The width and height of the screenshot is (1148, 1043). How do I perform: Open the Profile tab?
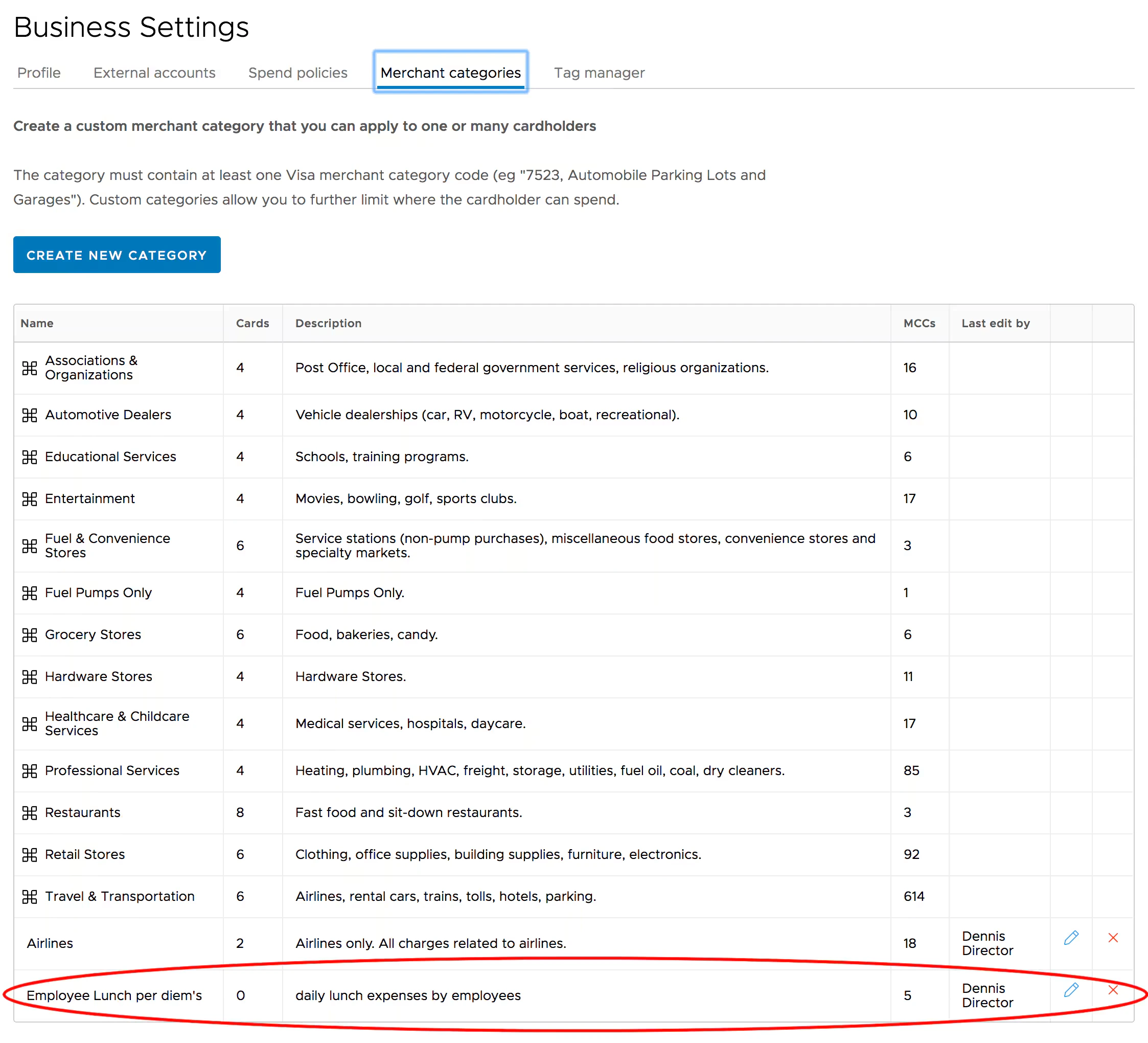click(39, 73)
